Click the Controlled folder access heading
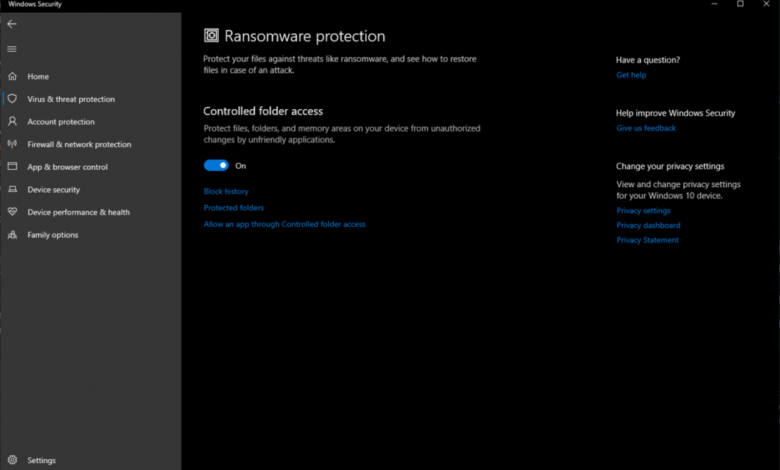 [263, 111]
